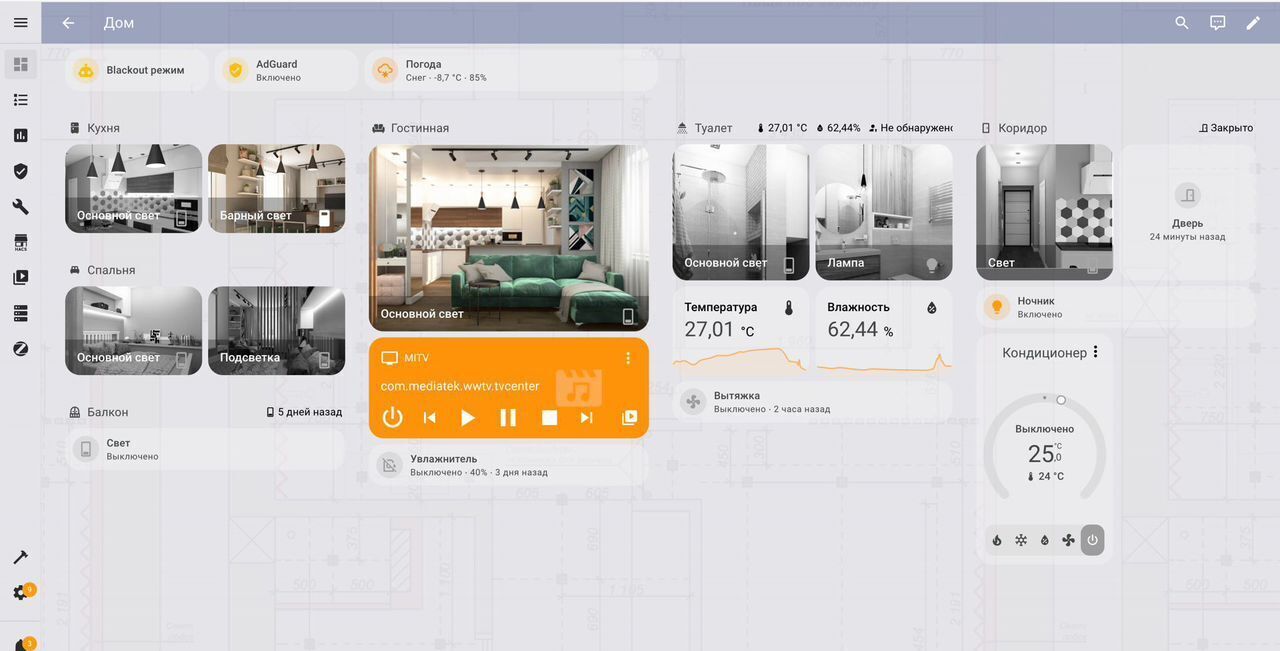Open the media play-box icon in sidebar
Viewport: 1280px width, 651px height.
[21, 278]
